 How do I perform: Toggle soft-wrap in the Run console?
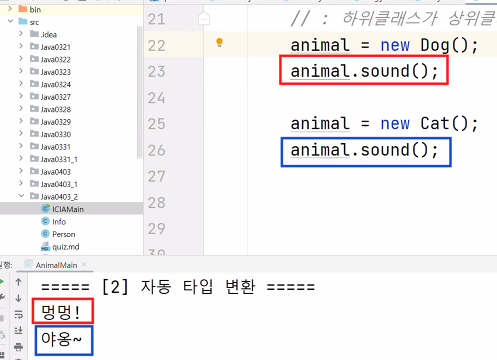18,314
